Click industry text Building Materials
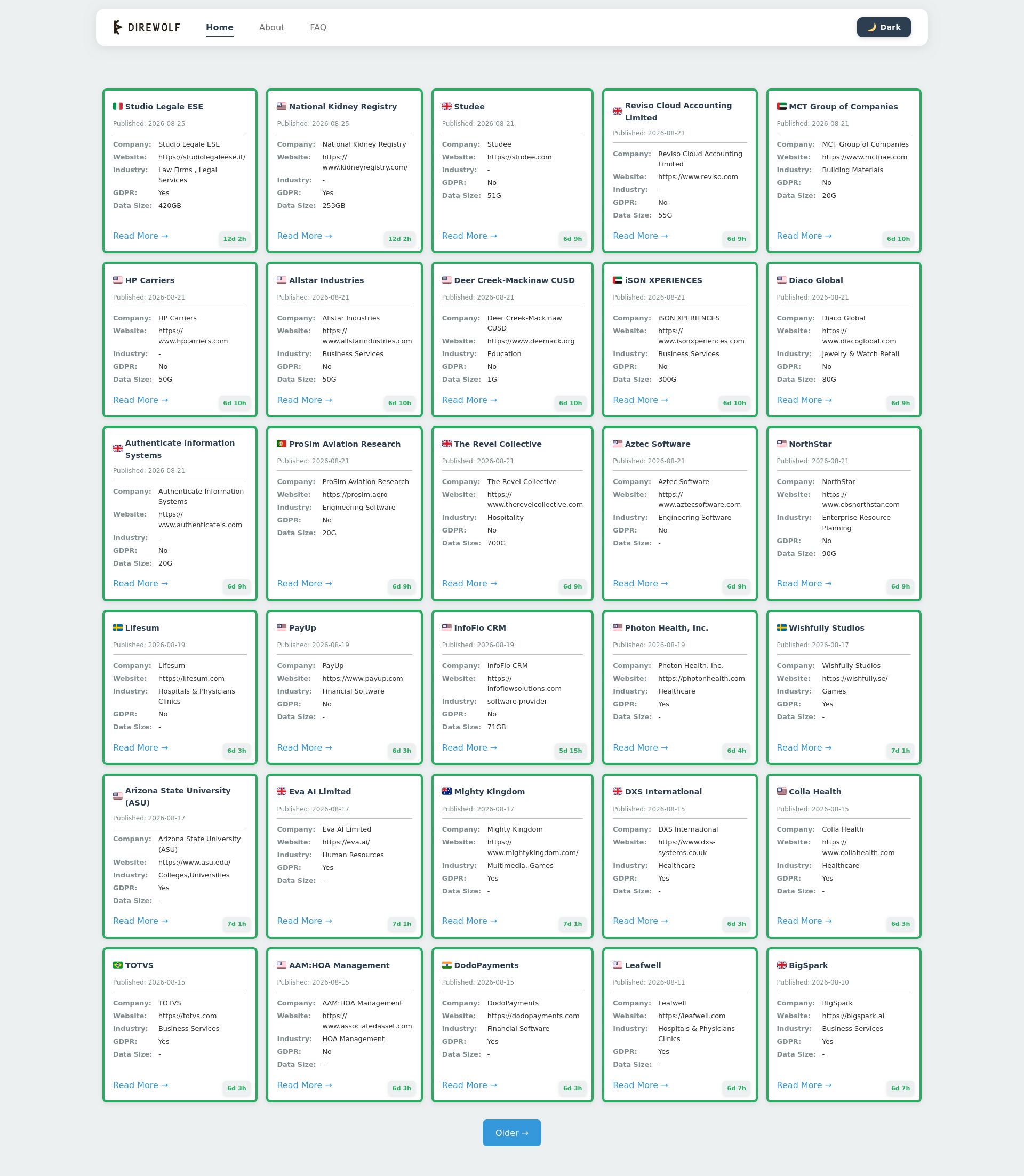Image resolution: width=1024 pixels, height=1176 pixels. [852, 170]
